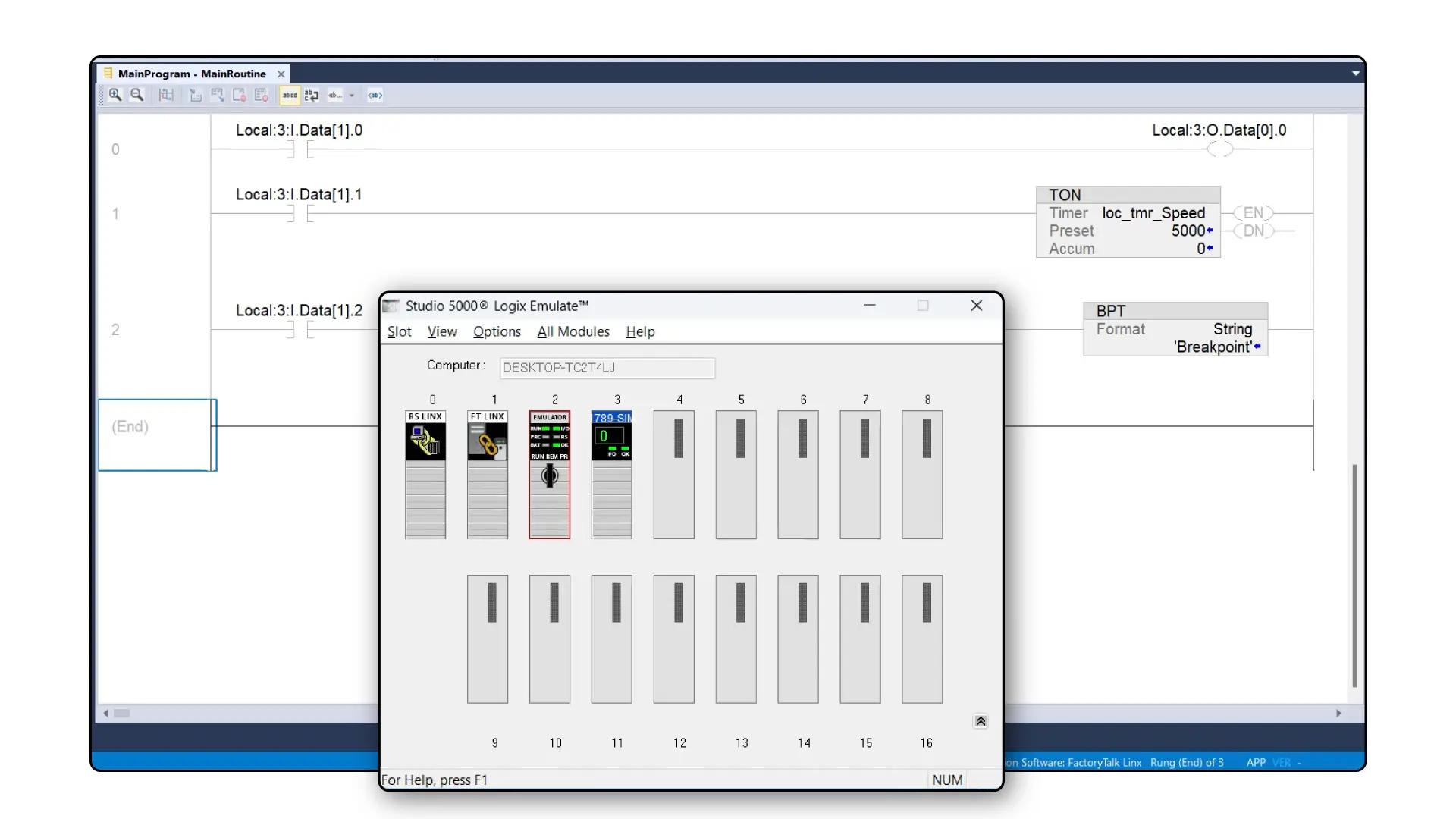Image resolution: width=1456 pixels, height=819 pixels.
Task: Open the Slot menu in Logix Emulate
Action: pos(399,331)
